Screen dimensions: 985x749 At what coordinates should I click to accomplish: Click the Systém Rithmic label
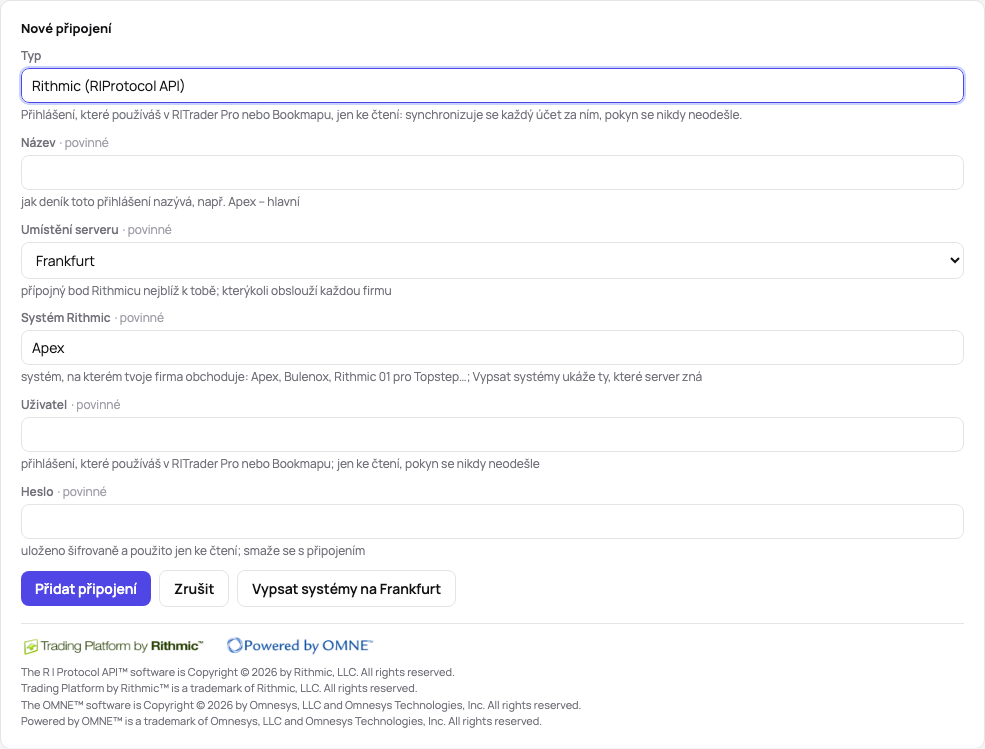66,317
